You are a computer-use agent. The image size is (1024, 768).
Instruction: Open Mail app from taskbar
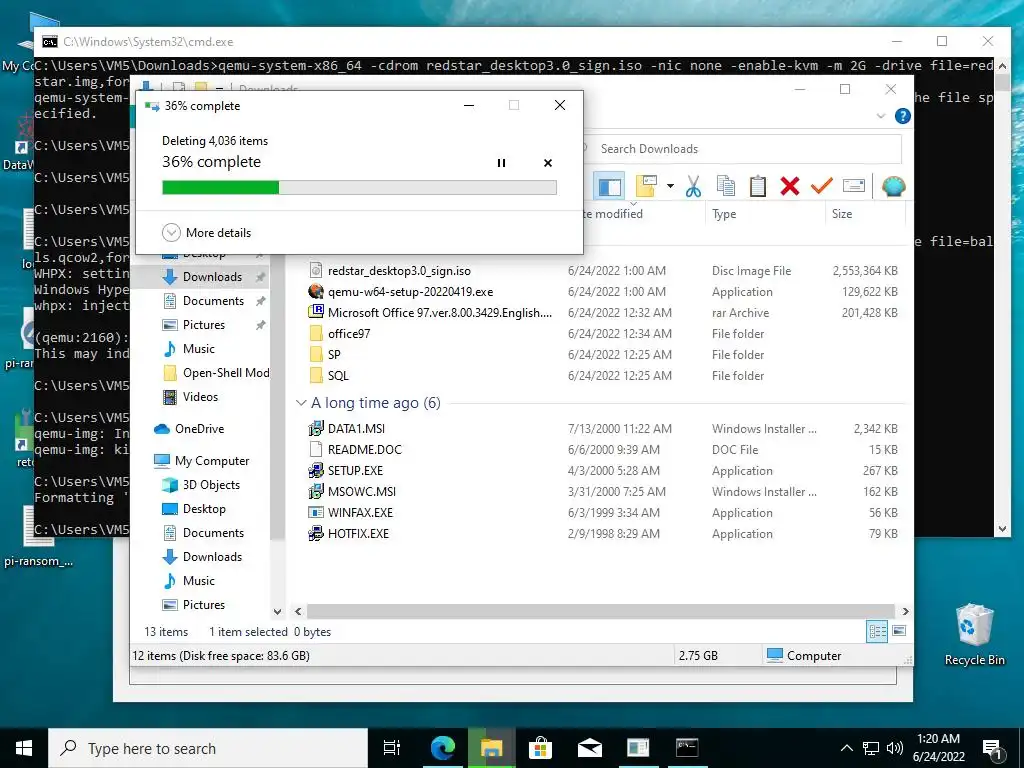[x=589, y=748]
